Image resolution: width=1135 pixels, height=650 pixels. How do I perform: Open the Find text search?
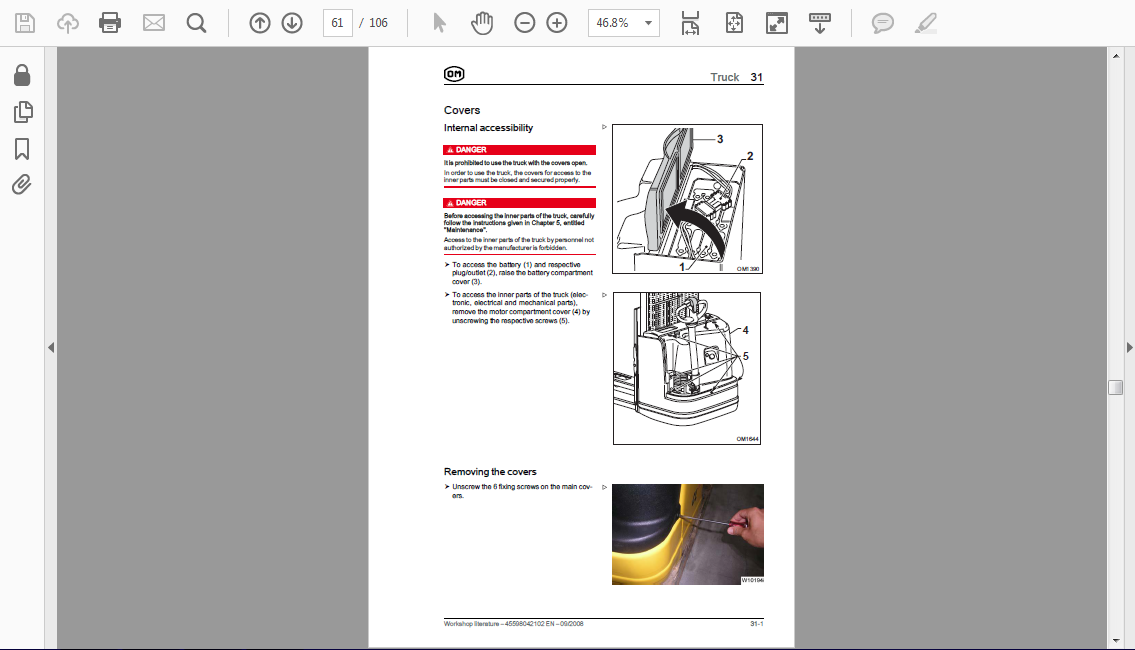[x=196, y=23]
